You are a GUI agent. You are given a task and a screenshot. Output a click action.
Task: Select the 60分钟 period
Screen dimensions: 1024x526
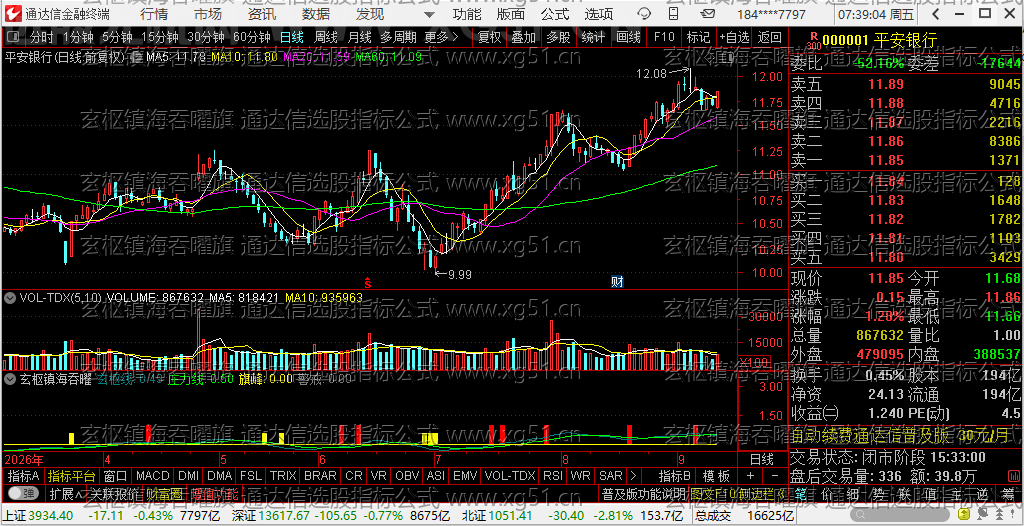(x=251, y=37)
